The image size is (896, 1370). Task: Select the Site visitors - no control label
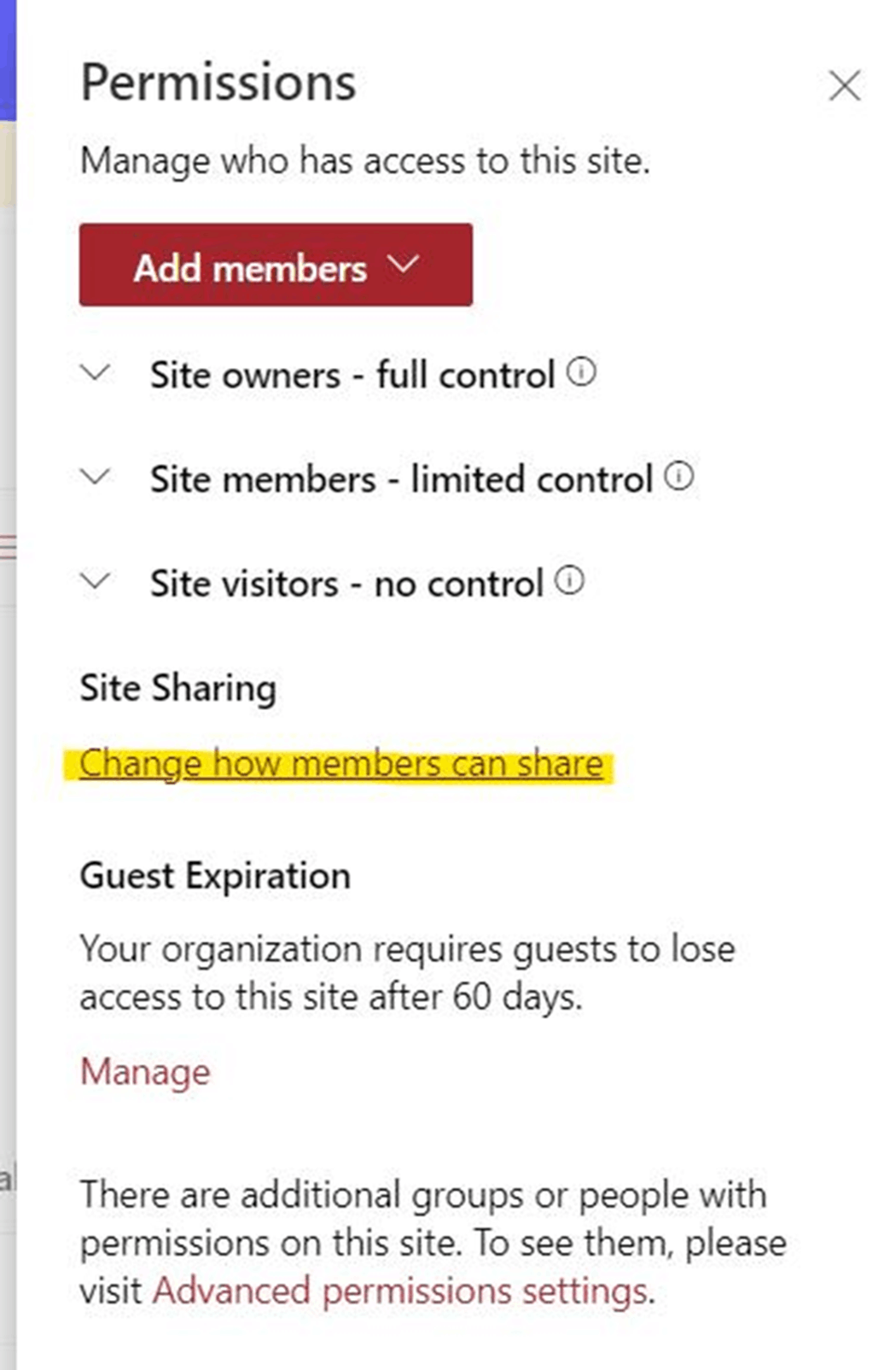point(346,584)
